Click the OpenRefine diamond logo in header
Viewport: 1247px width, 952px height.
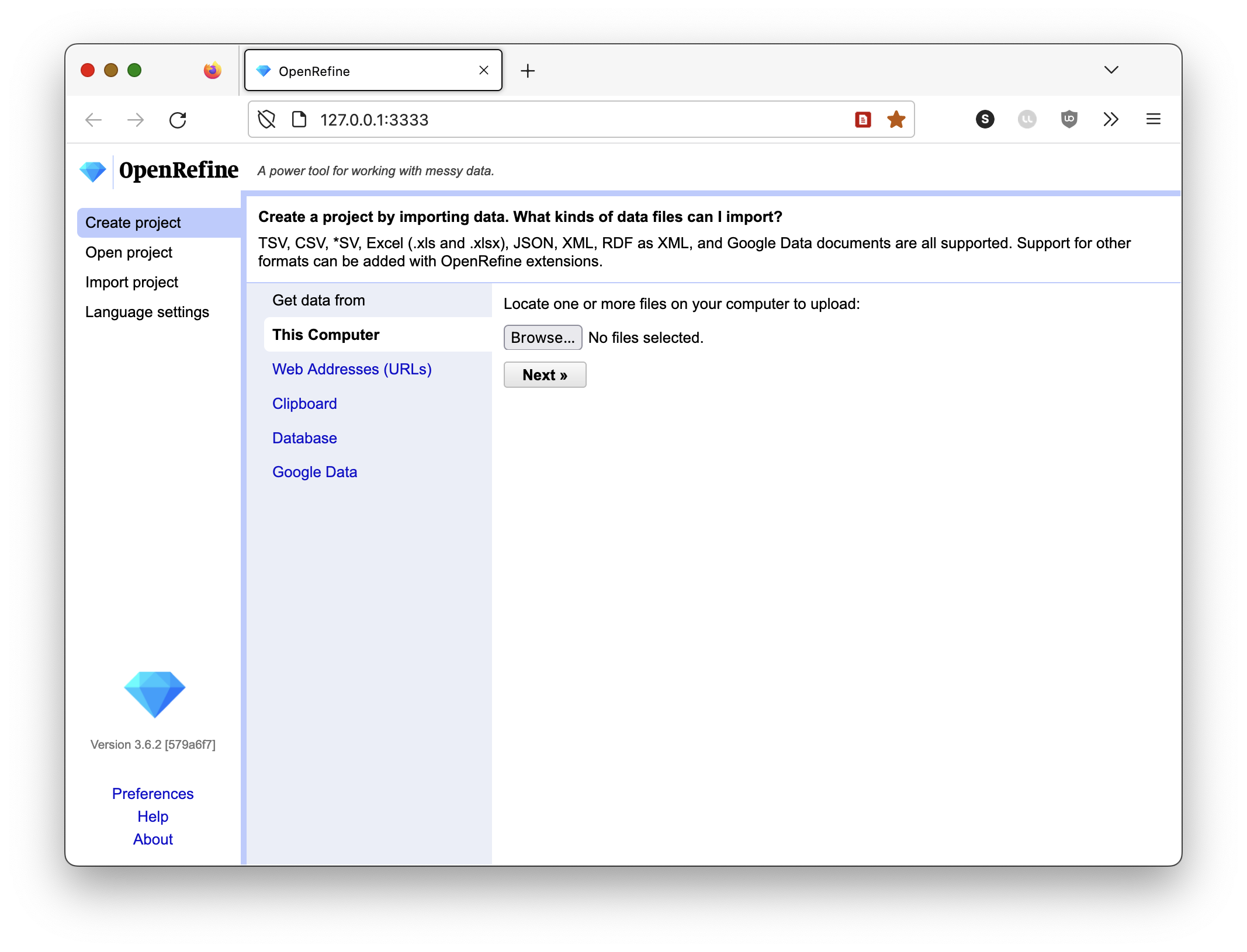93,171
